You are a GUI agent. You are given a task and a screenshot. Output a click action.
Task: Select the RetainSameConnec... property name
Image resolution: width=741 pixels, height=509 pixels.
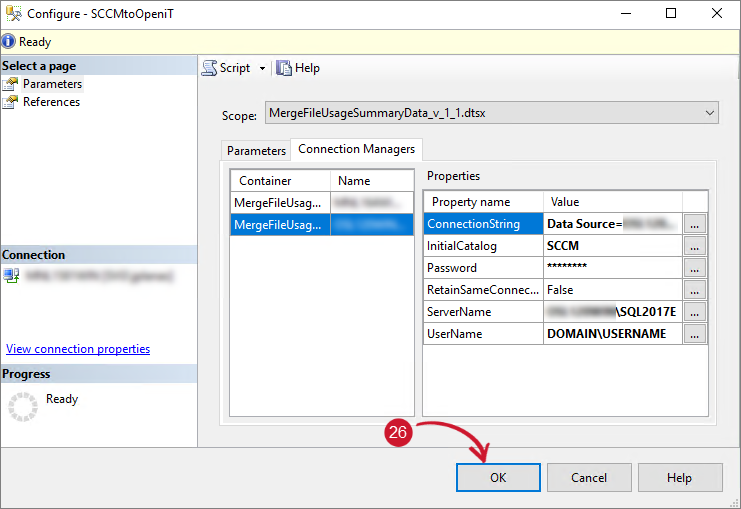tap(483, 290)
